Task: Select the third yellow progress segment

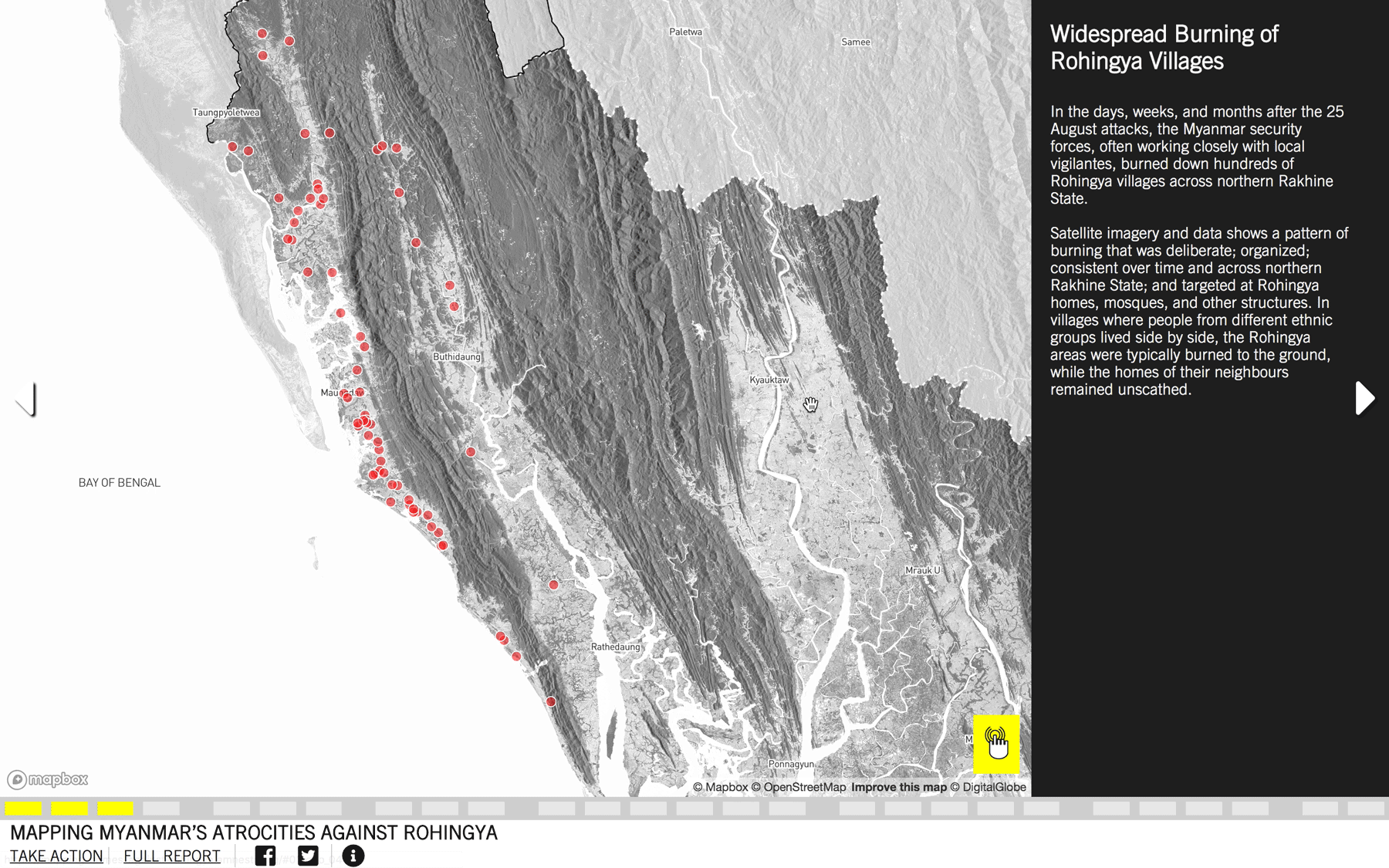Action: click(x=115, y=808)
